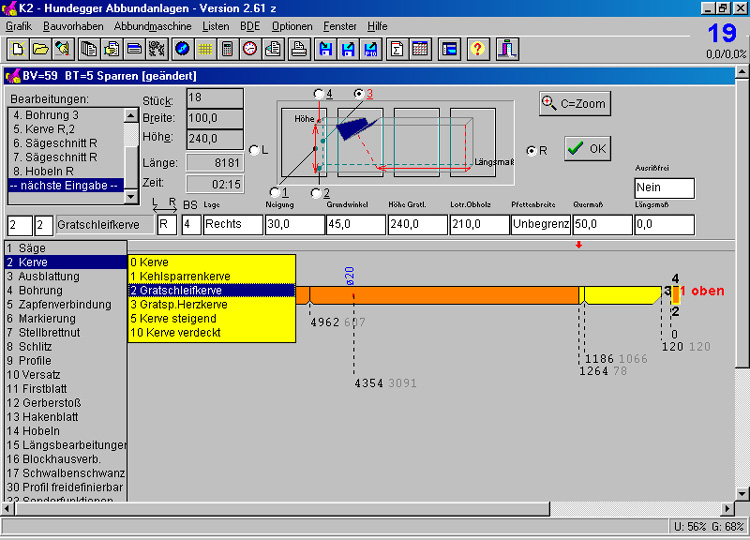Click the floppy disk import icon
Image resolution: width=750 pixels, height=540 pixels.
click(x=325, y=49)
